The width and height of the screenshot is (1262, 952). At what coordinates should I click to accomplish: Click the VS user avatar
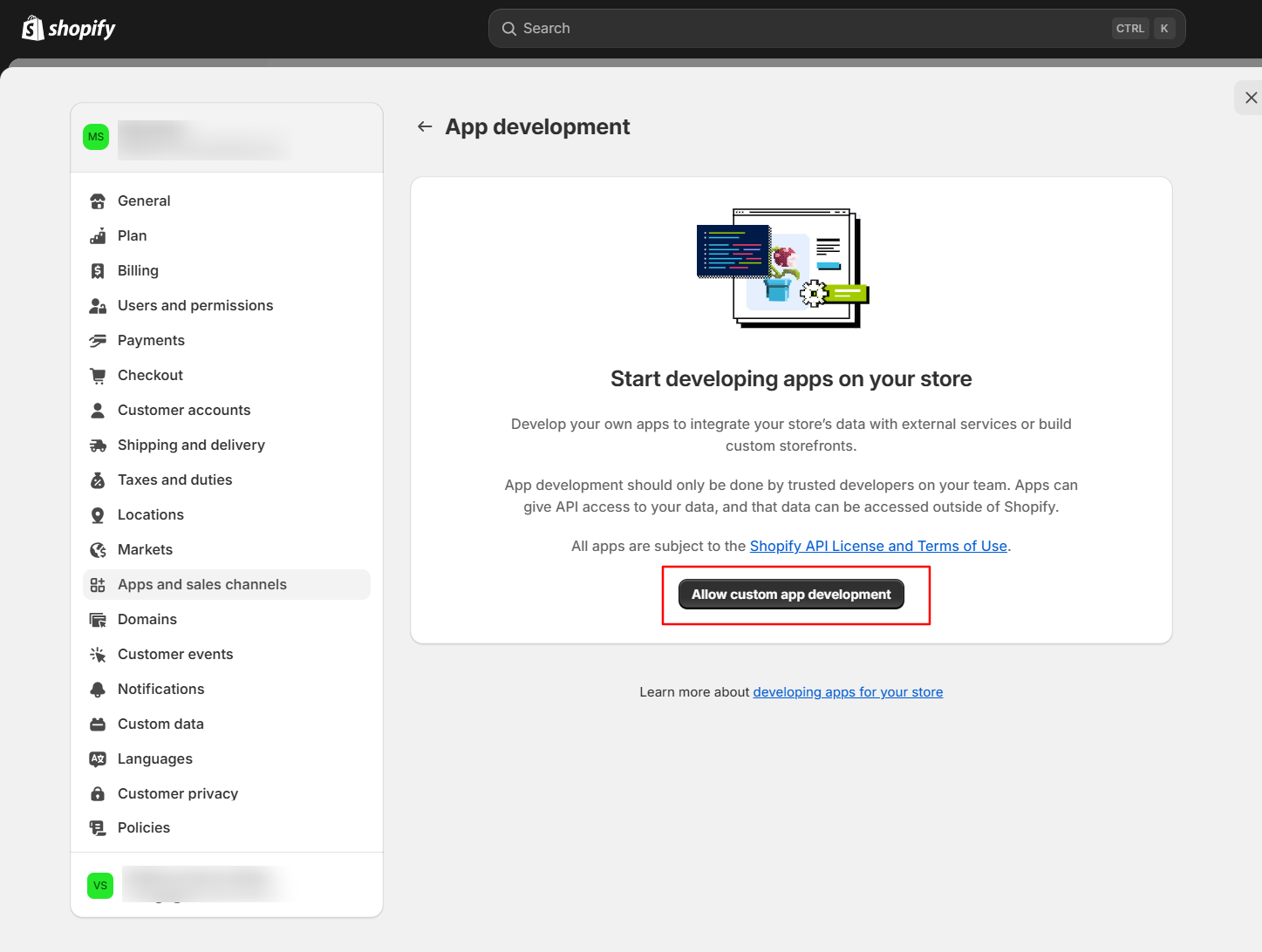tap(100, 886)
